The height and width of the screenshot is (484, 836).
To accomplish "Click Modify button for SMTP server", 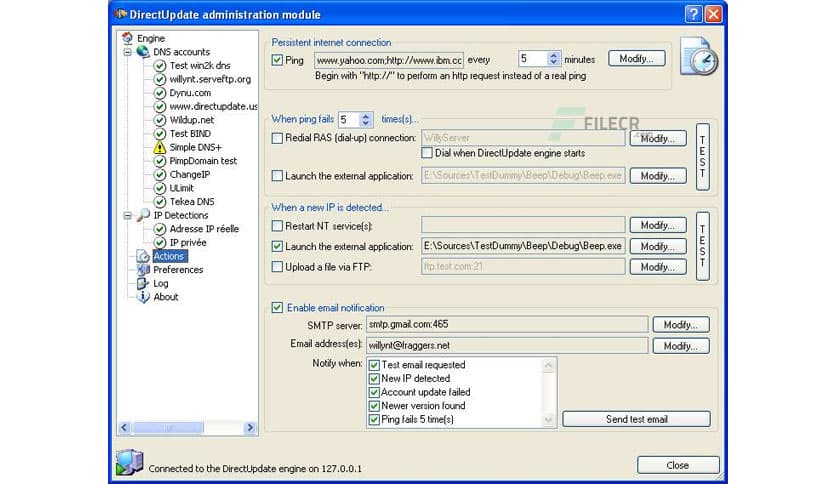I will coord(681,325).
